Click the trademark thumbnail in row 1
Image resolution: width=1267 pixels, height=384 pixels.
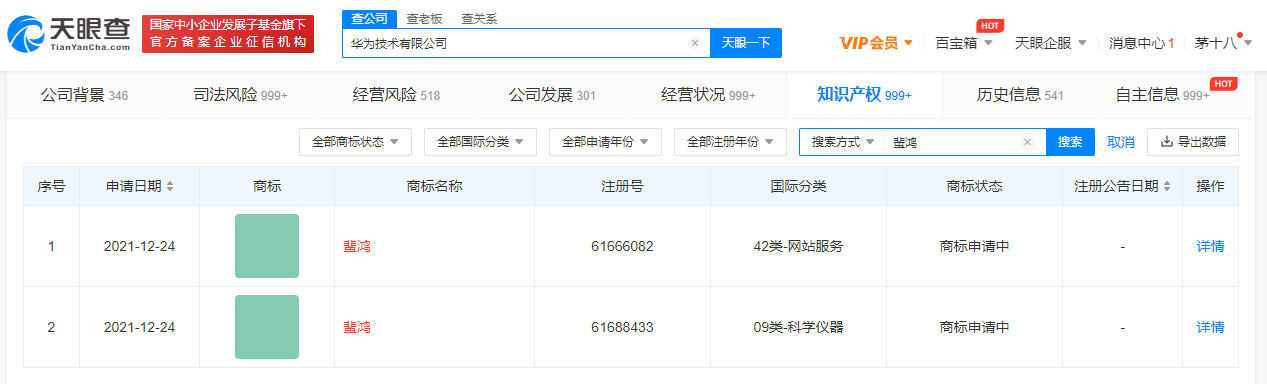click(x=267, y=246)
